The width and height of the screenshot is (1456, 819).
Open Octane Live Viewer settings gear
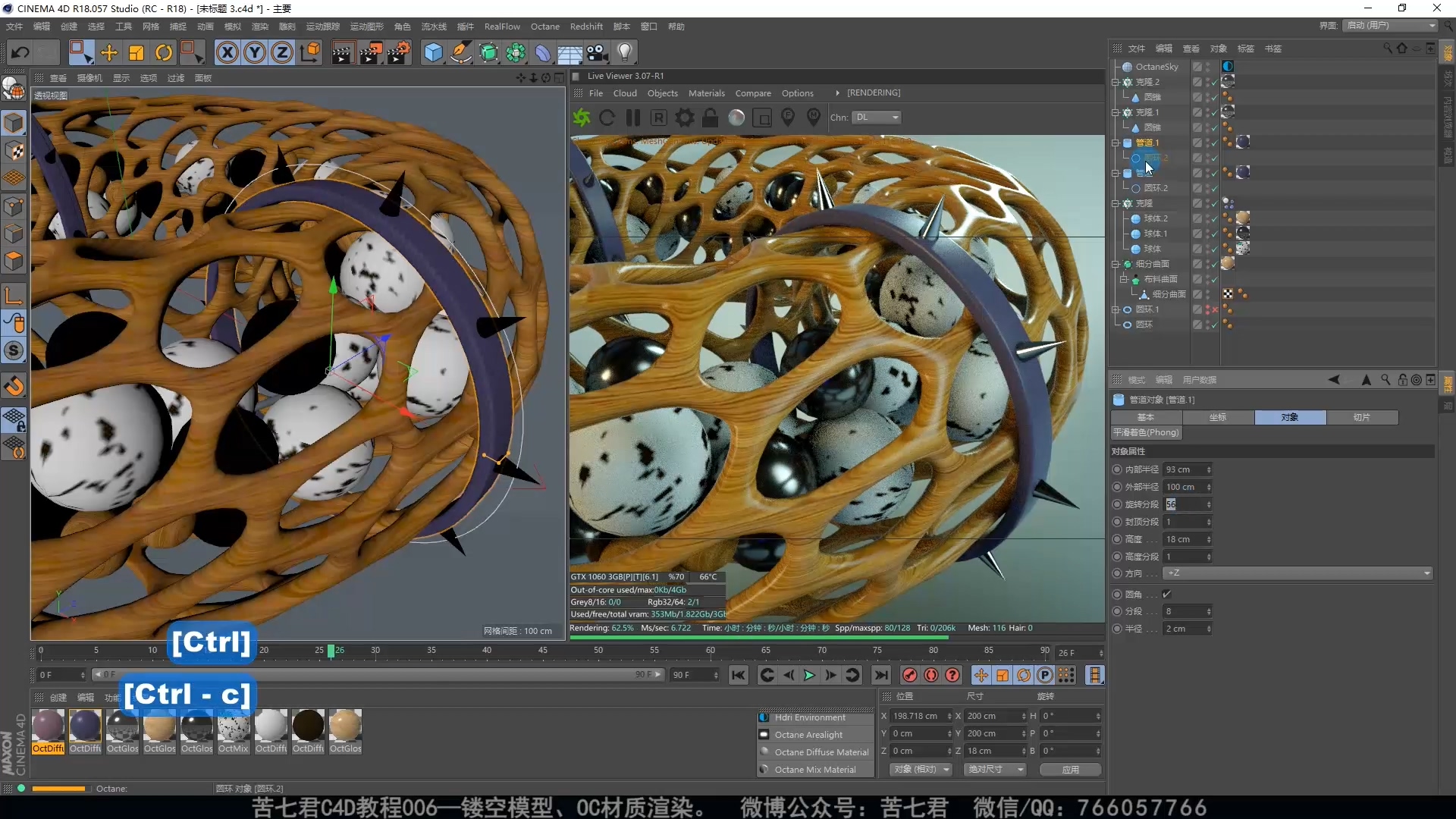click(x=685, y=118)
